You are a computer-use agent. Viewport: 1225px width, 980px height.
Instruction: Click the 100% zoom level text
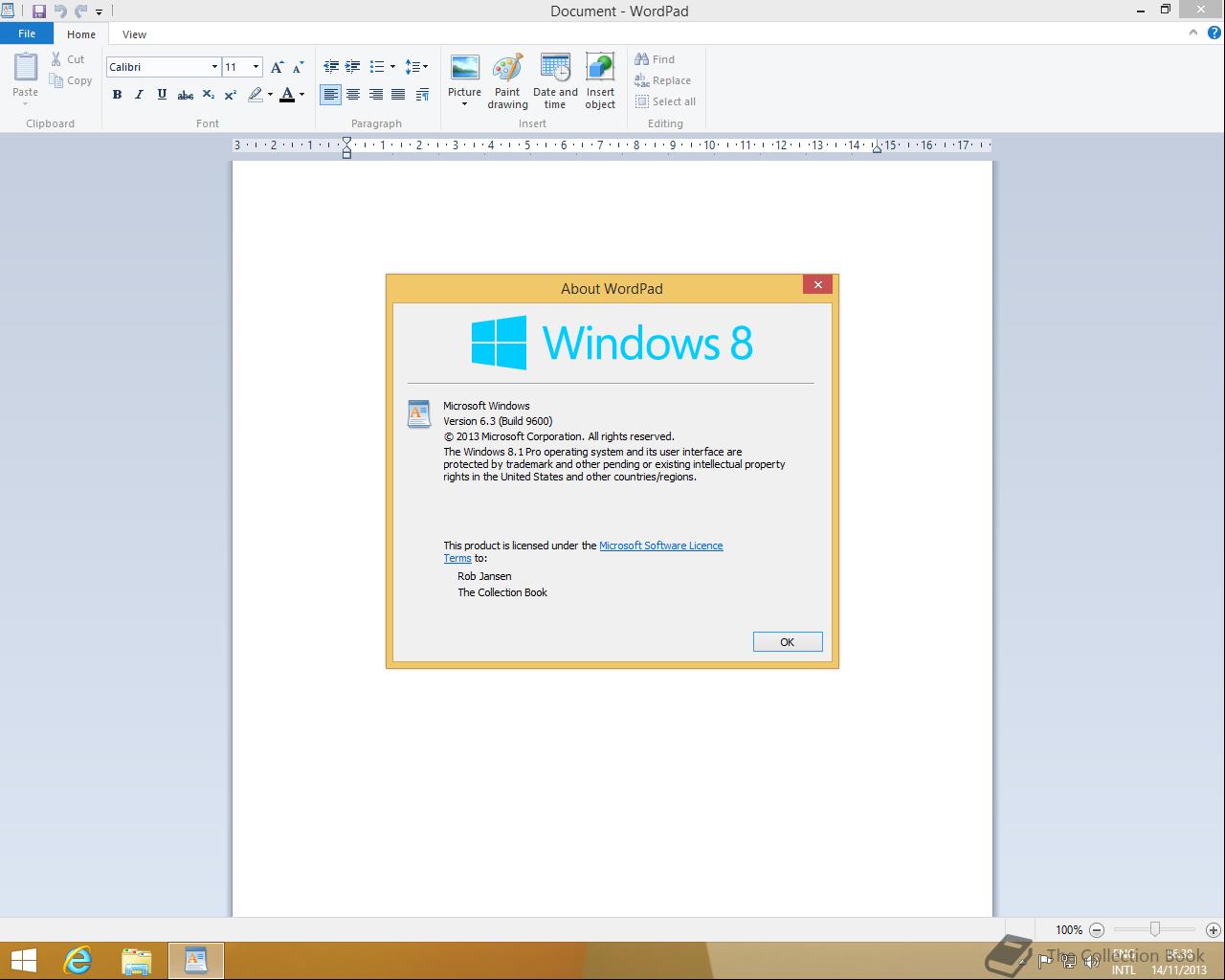(1069, 929)
